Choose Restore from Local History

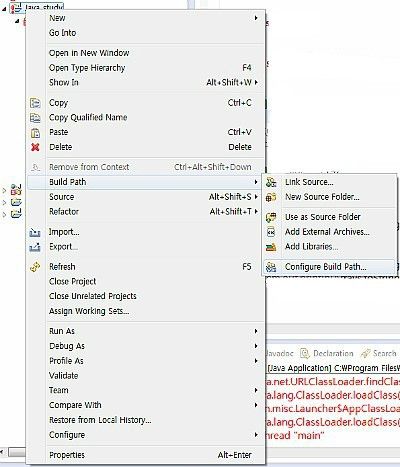pos(100,420)
